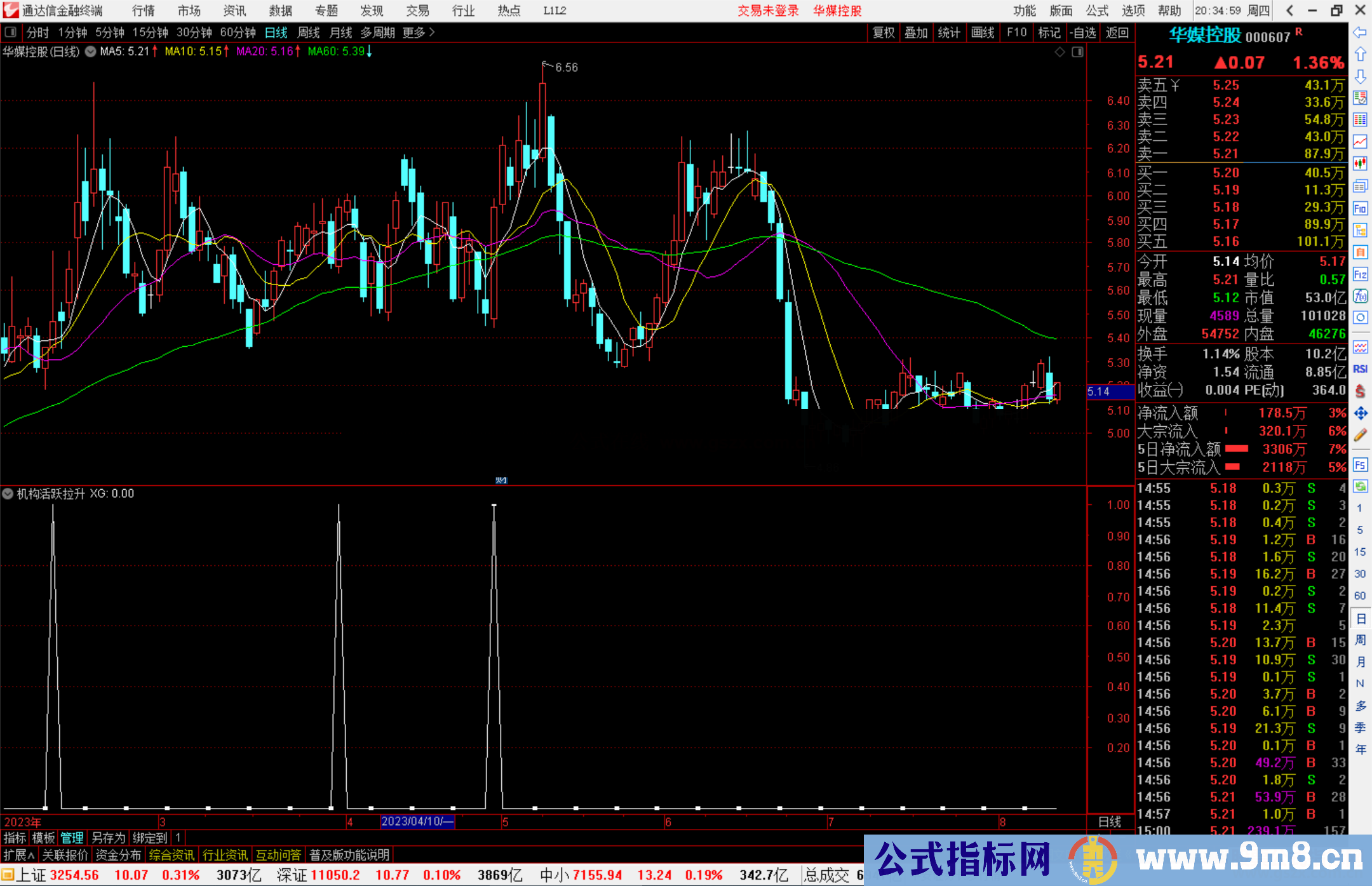Viewport: 1372px width, 886px height.
Task: Toggle 复权 price adjustment button
Action: click(884, 32)
